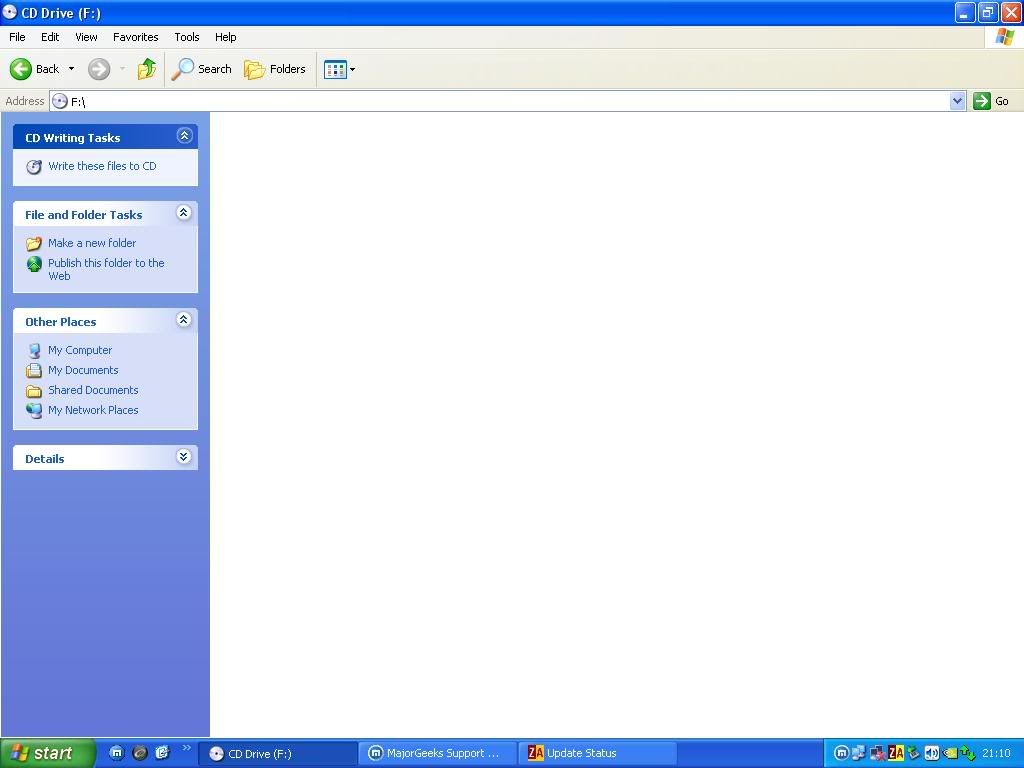The height and width of the screenshot is (768, 1024).
Task: Click Make a new folder link
Action: [92, 243]
